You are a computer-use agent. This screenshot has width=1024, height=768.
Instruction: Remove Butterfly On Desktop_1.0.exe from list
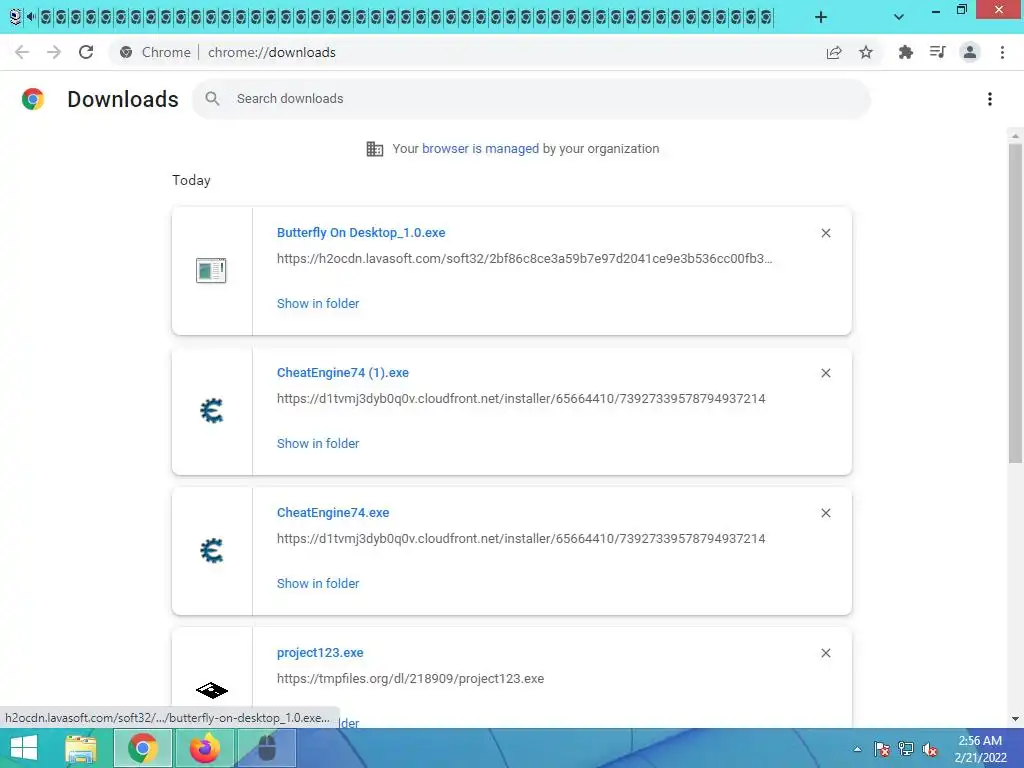[x=825, y=233]
